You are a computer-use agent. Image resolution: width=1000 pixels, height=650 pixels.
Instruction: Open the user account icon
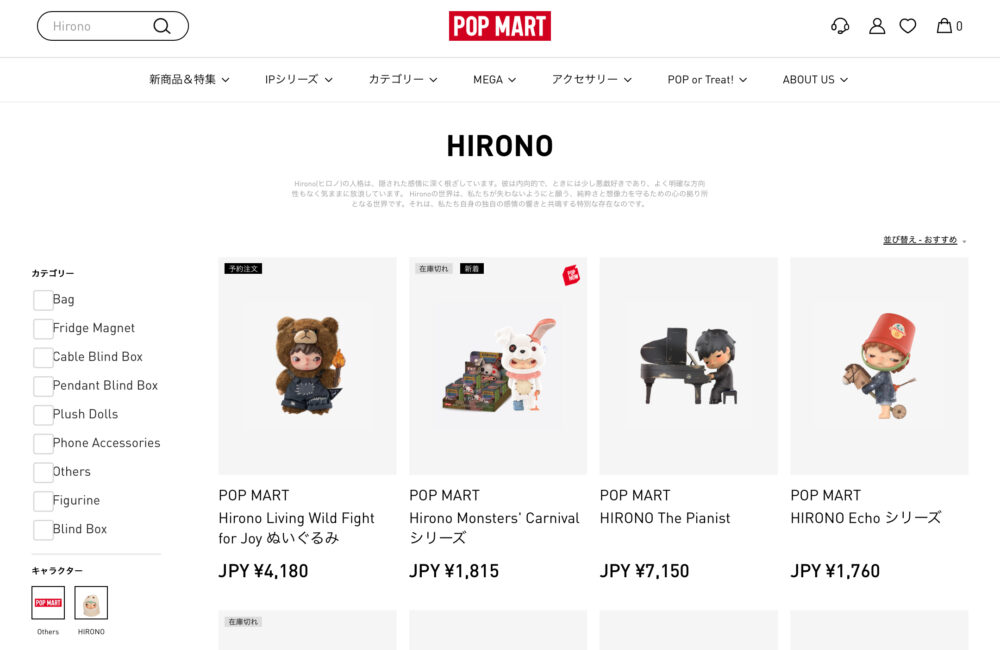[x=877, y=26]
